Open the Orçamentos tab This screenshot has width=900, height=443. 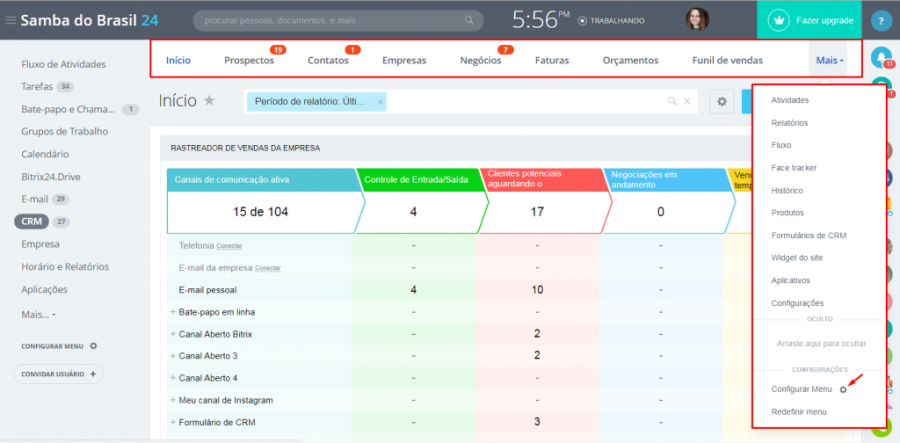click(630, 60)
